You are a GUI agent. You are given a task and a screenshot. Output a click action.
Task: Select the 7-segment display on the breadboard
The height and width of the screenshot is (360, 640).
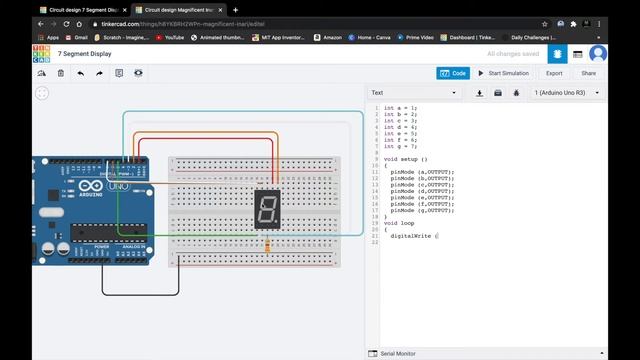[267, 209]
